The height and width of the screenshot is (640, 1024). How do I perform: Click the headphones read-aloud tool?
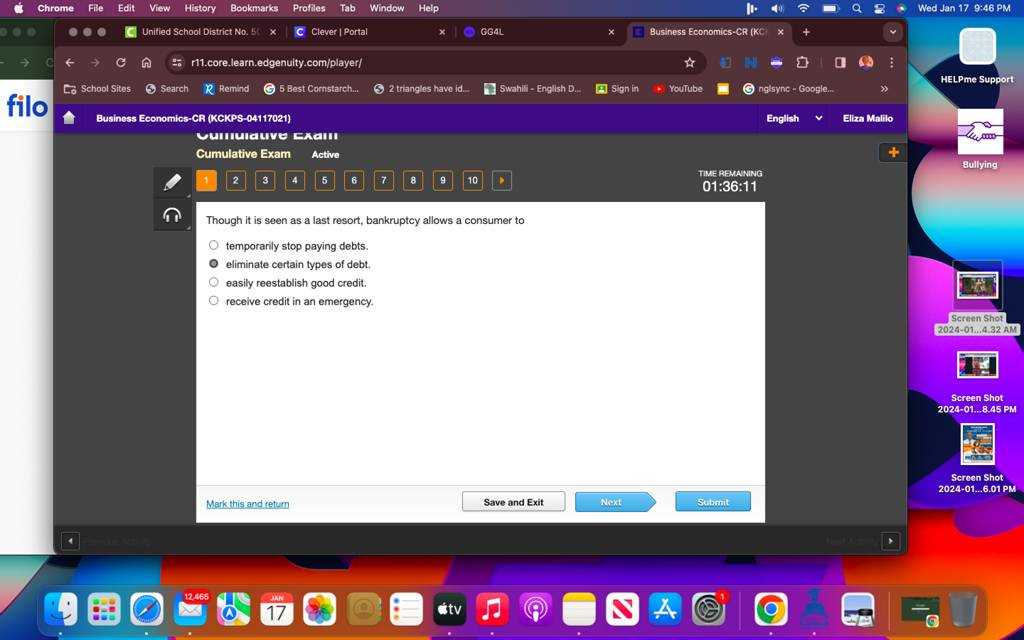(172, 215)
